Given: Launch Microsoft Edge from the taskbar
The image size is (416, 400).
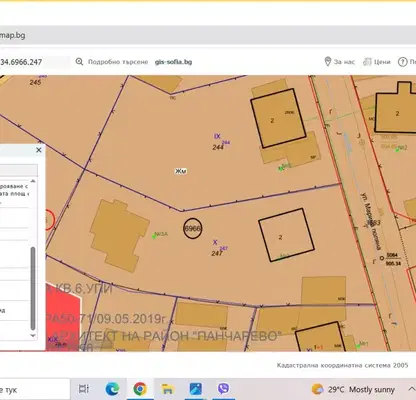Looking at the screenshot, I should 112,389.
